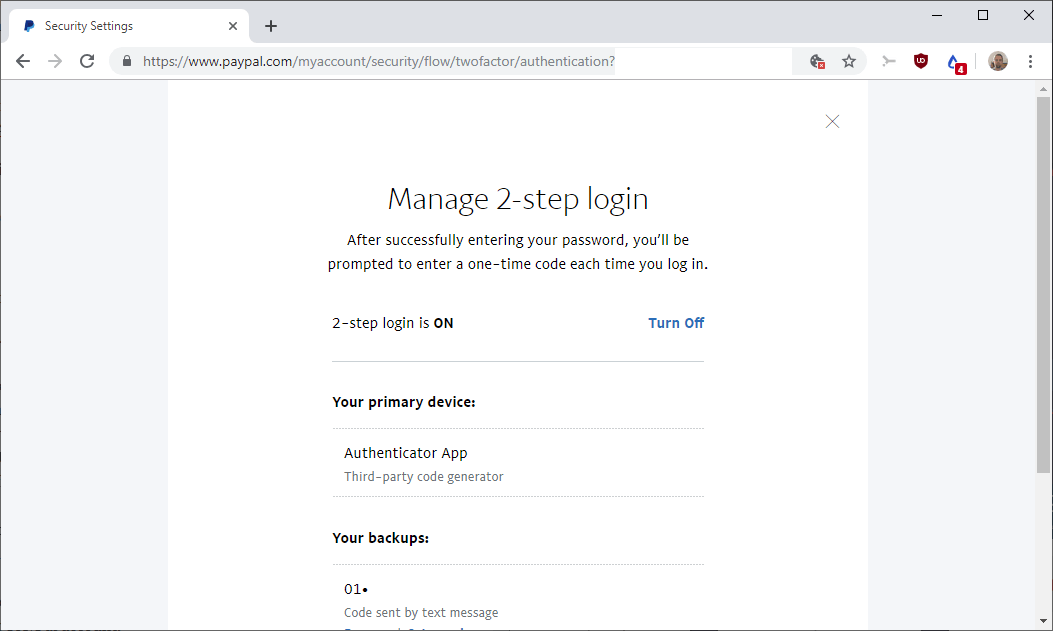Image resolution: width=1053 pixels, height=631 pixels.
Task: Click the 'Your primary device:' label
Action: point(404,402)
